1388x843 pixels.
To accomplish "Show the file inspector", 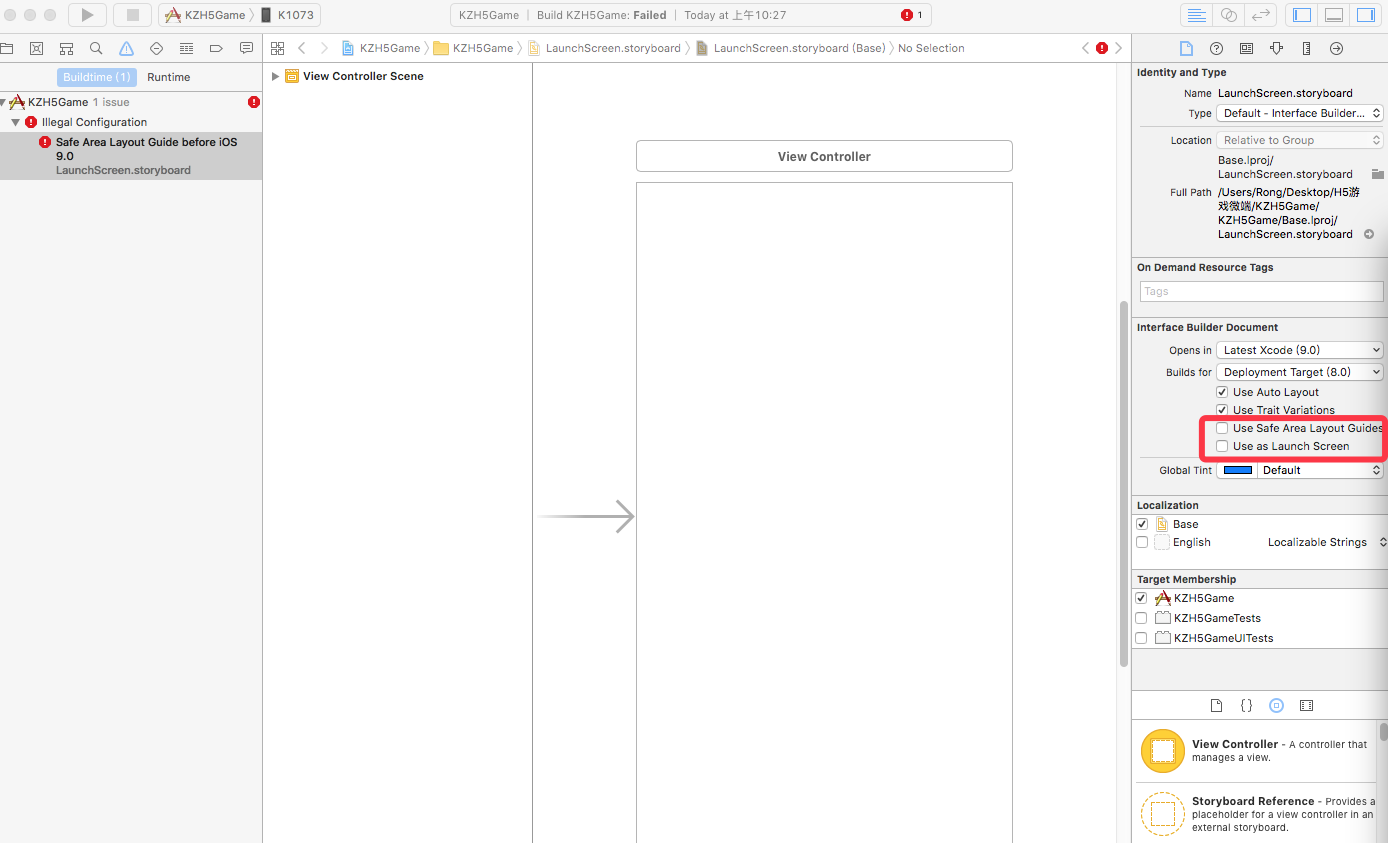I will coord(1186,48).
